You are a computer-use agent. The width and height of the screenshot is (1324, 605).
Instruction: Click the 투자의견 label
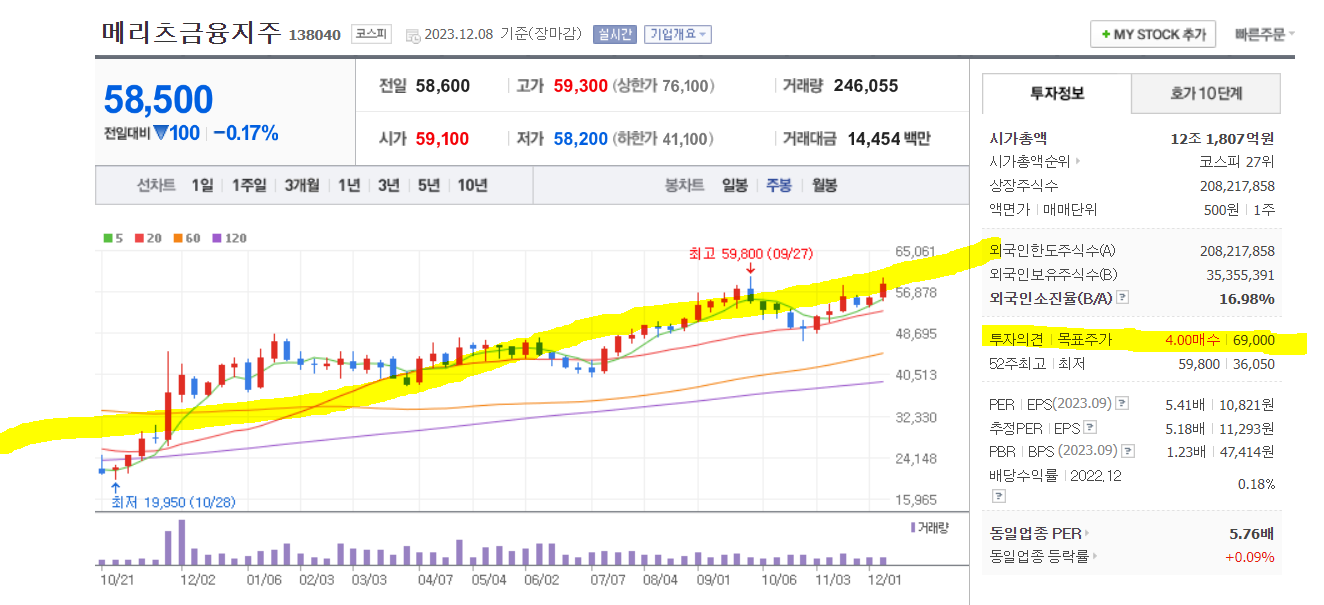(x=1015, y=340)
